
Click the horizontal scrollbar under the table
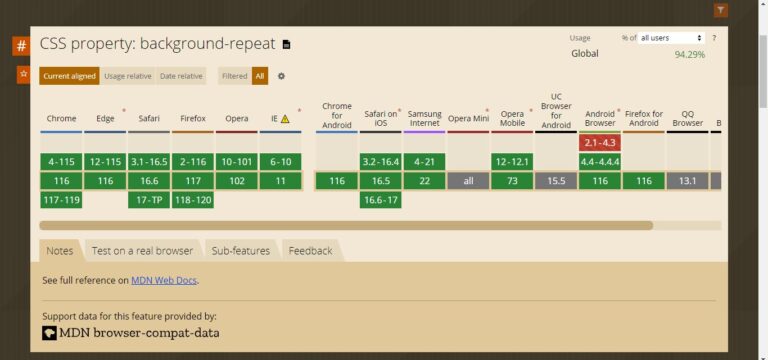[346, 225]
